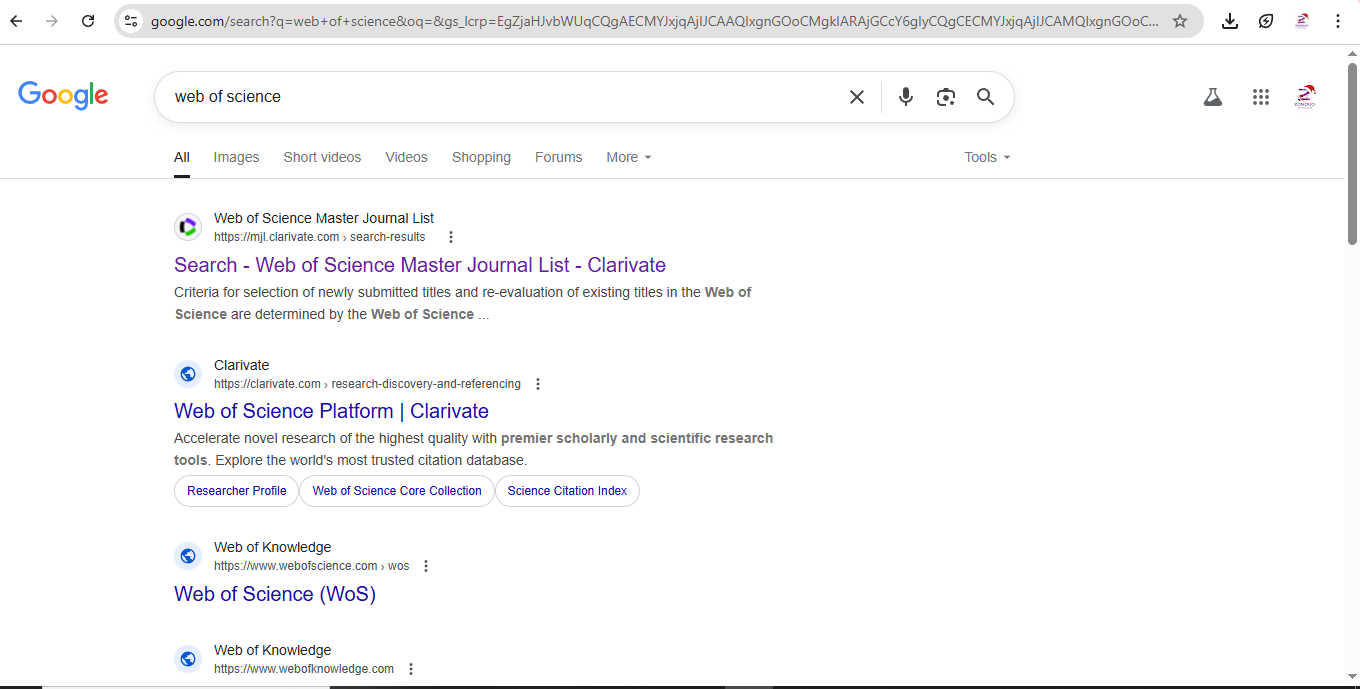Open Search Labs flask icon

1213,97
